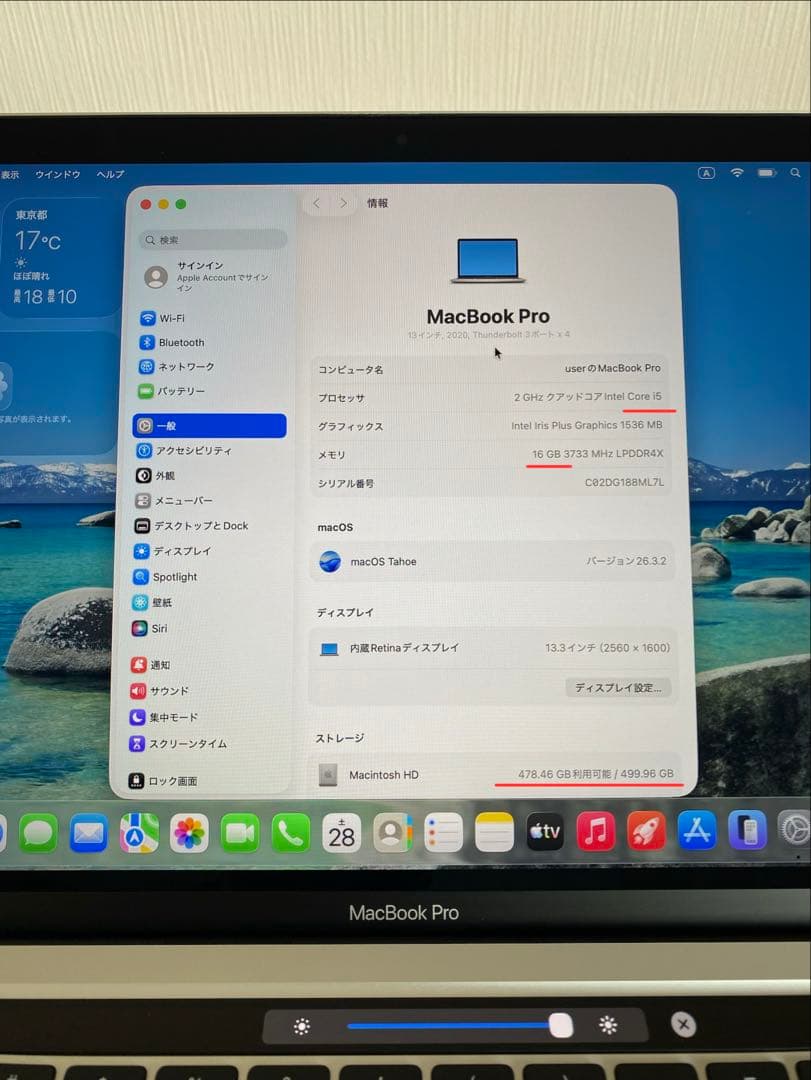
Task: Click the コンピュータ名 row
Action: coord(489,369)
